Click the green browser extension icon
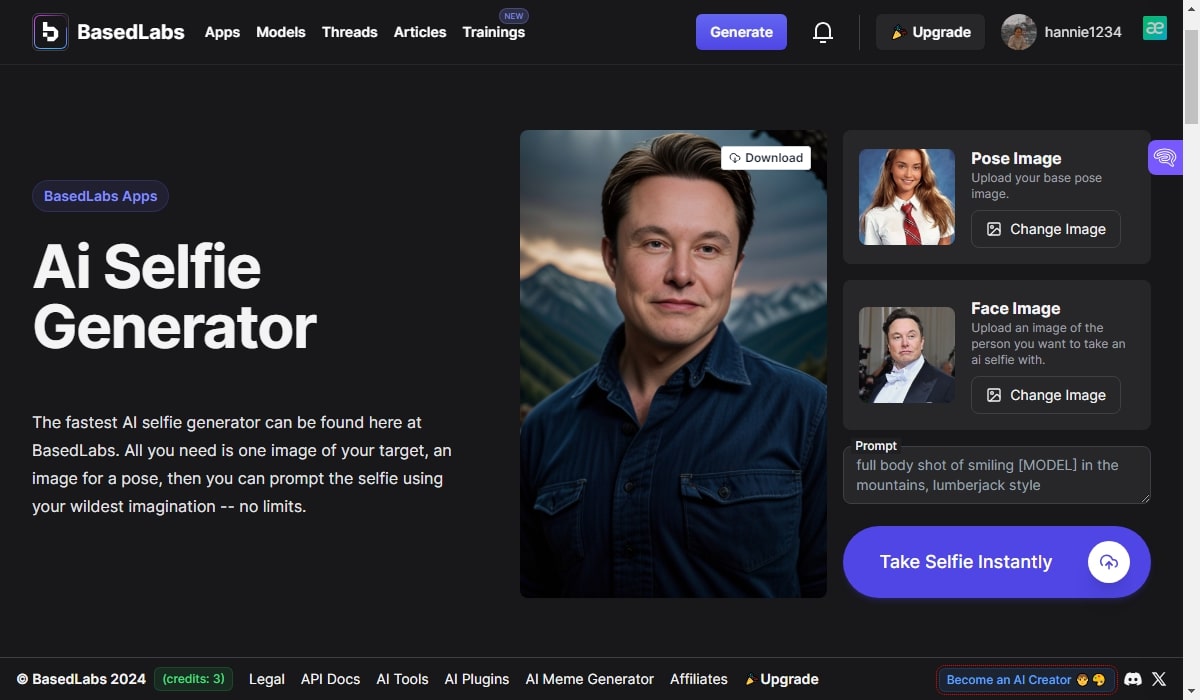Image resolution: width=1200 pixels, height=700 pixels. [1155, 29]
